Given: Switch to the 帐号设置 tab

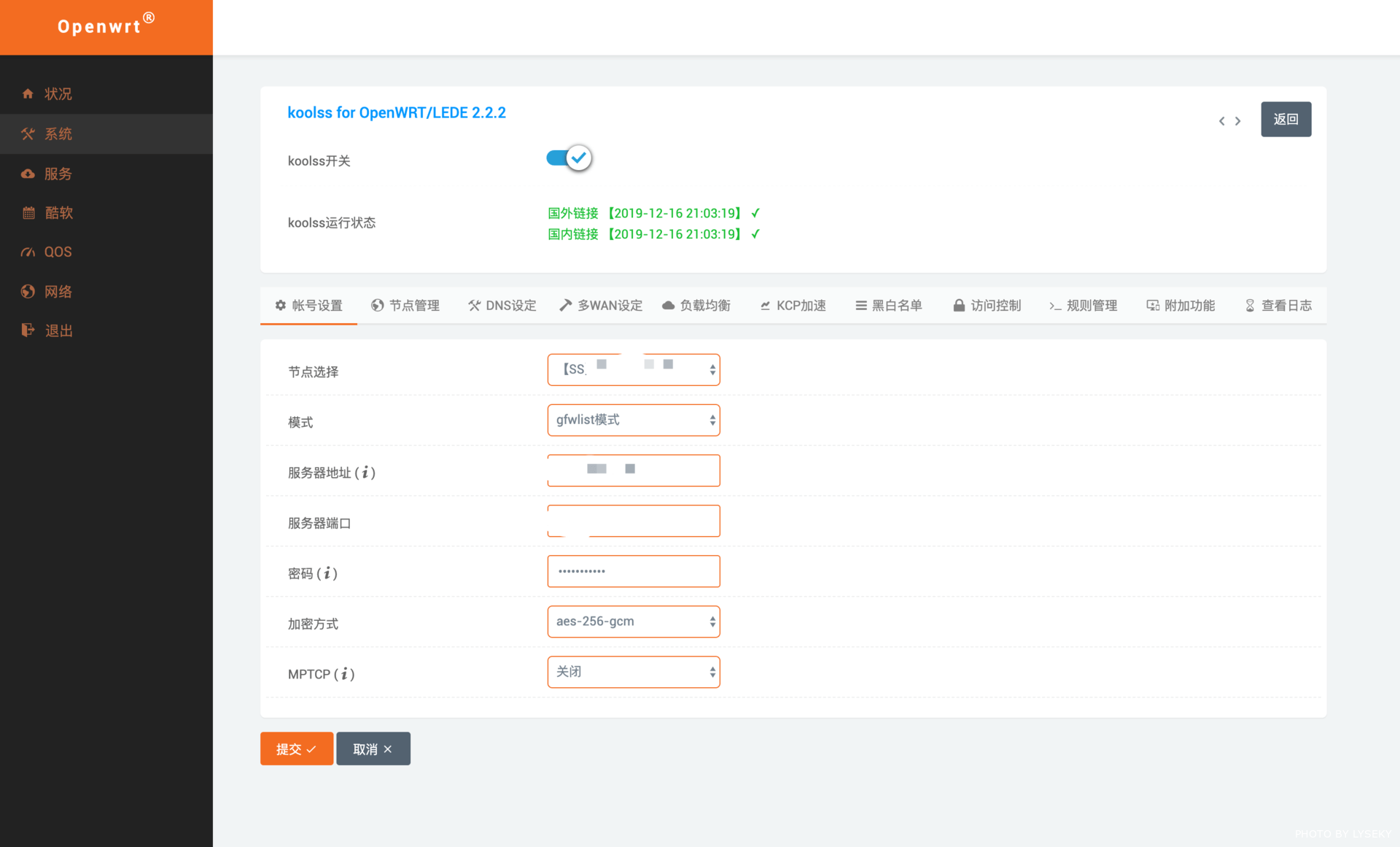Looking at the screenshot, I should coord(308,306).
